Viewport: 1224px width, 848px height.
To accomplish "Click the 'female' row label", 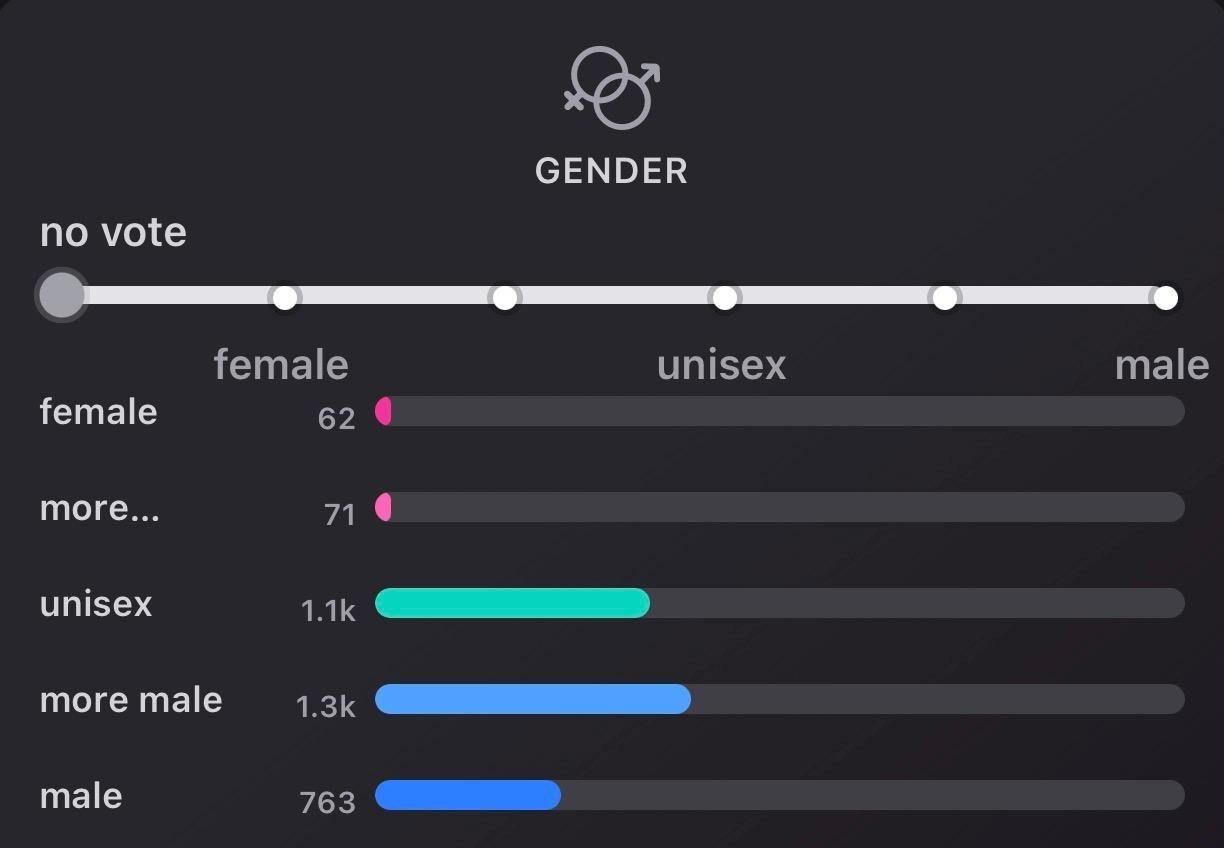I will 98,412.
